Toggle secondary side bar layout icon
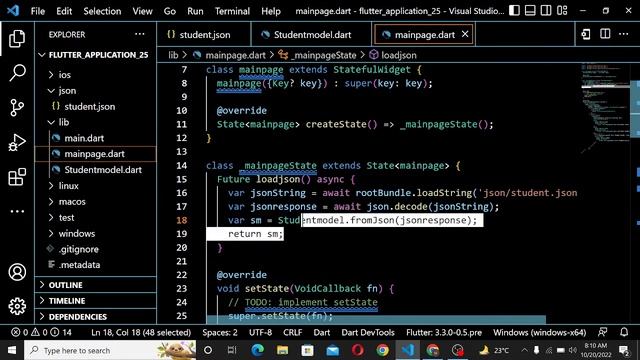The width and height of the screenshot is (640, 360). click(546, 10)
